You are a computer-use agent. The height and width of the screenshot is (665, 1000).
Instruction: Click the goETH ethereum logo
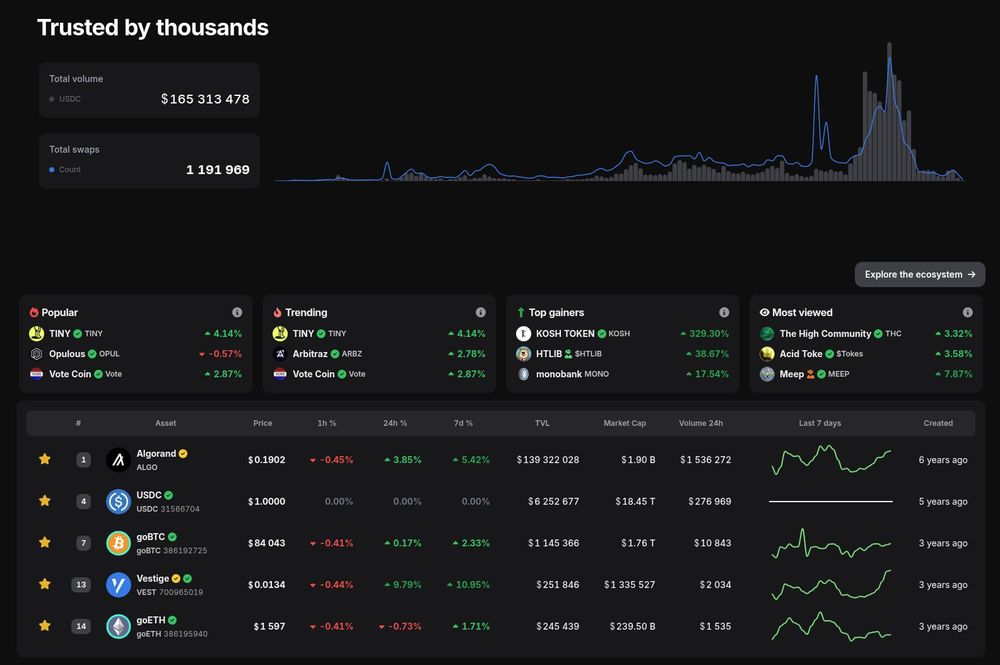point(118,626)
